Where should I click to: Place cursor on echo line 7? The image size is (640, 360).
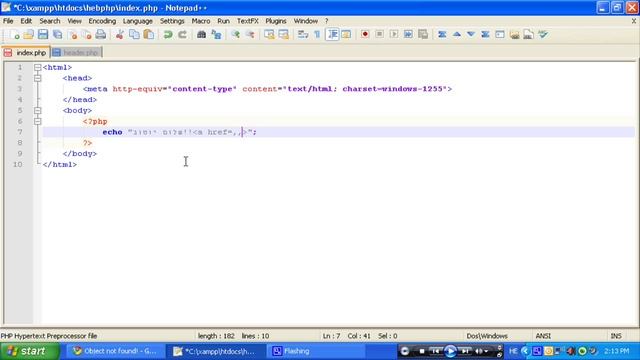(338, 132)
